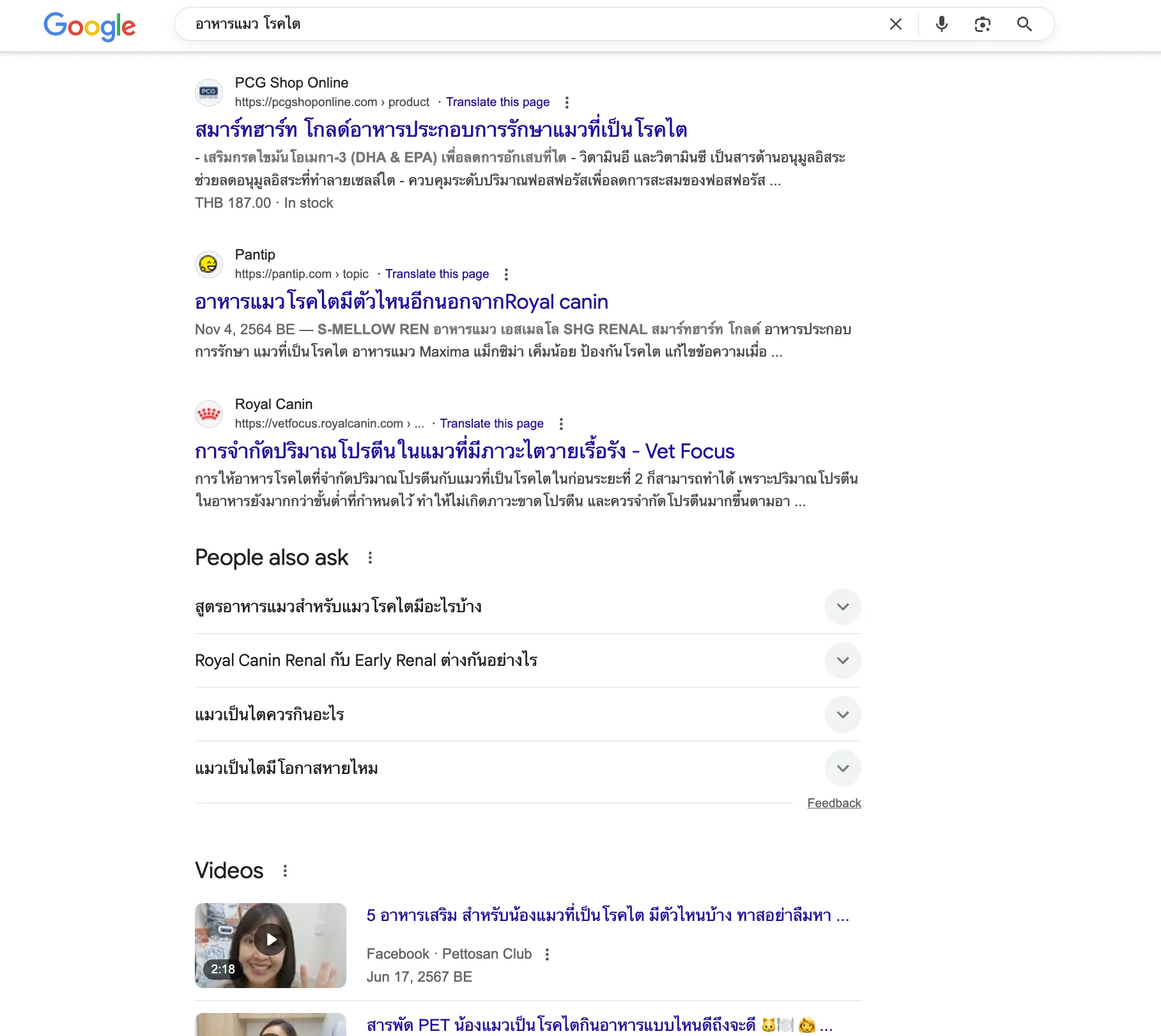Viewport: 1161px width, 1036px height.
Task: Open the สมาร์ทฮาร์ท โกลด์ result title
Action: point(441,130)
